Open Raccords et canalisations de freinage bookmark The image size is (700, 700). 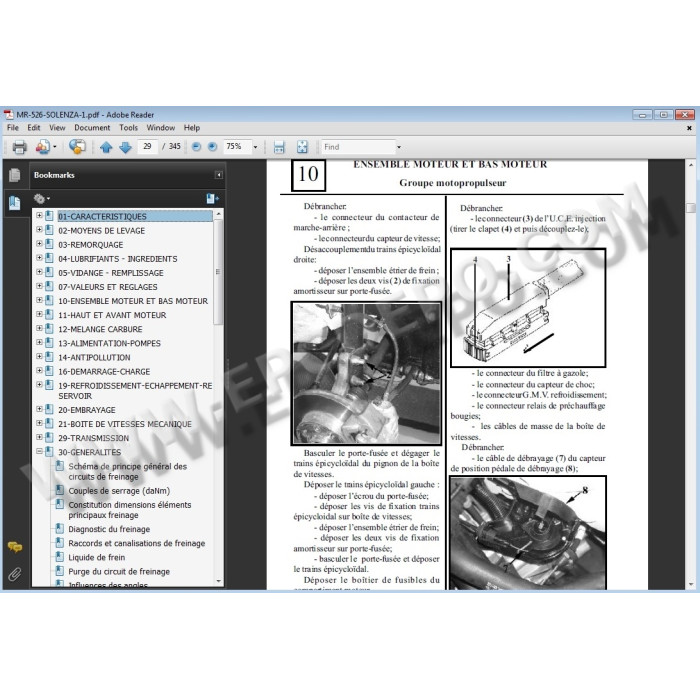click(137, 543)
